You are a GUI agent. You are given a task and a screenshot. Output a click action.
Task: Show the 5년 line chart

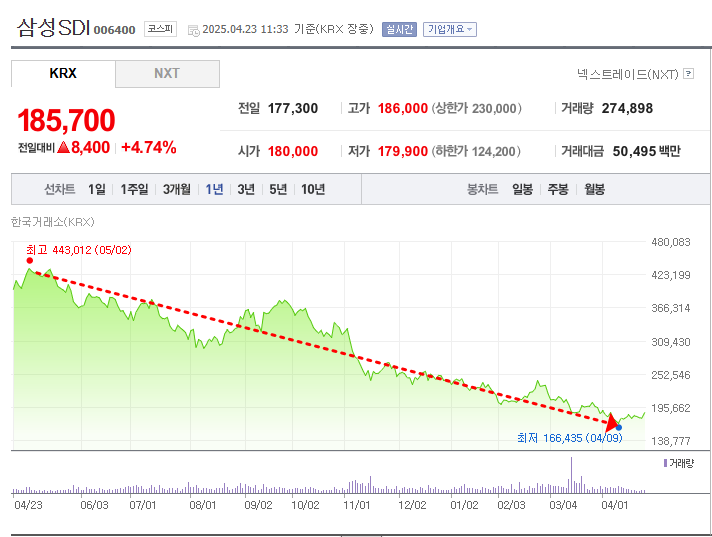(278, 189)
